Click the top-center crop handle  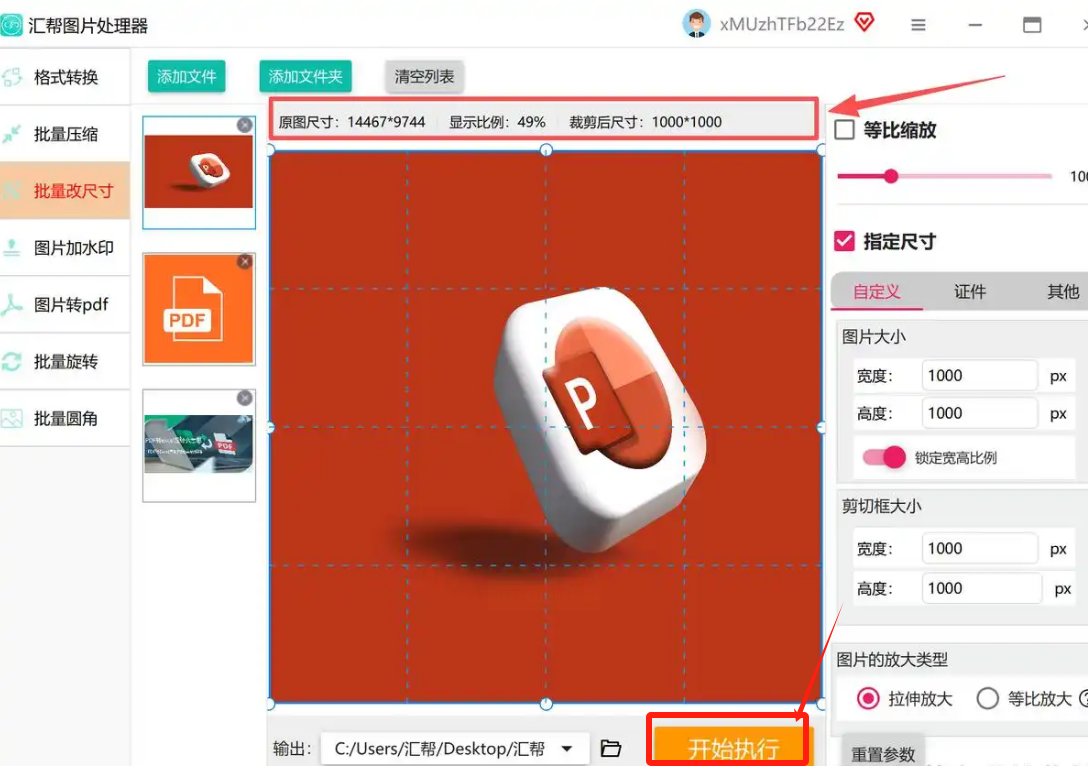(x=546, y=150)
